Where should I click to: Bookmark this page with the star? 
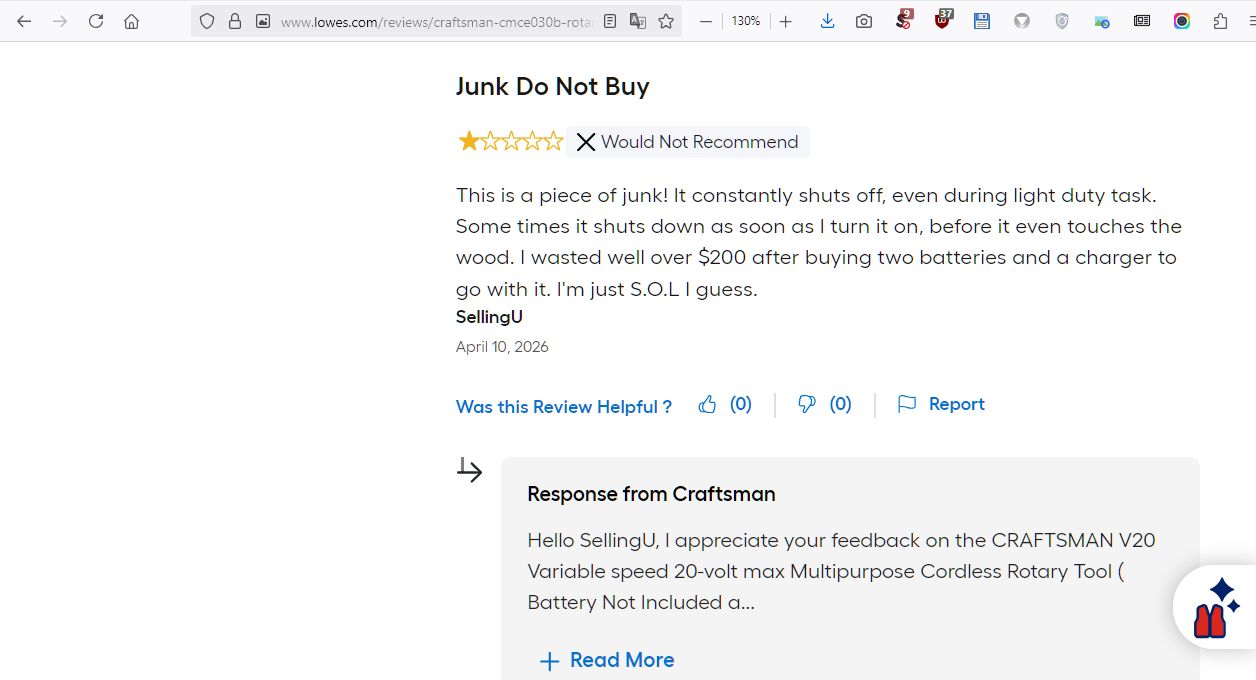666,21
